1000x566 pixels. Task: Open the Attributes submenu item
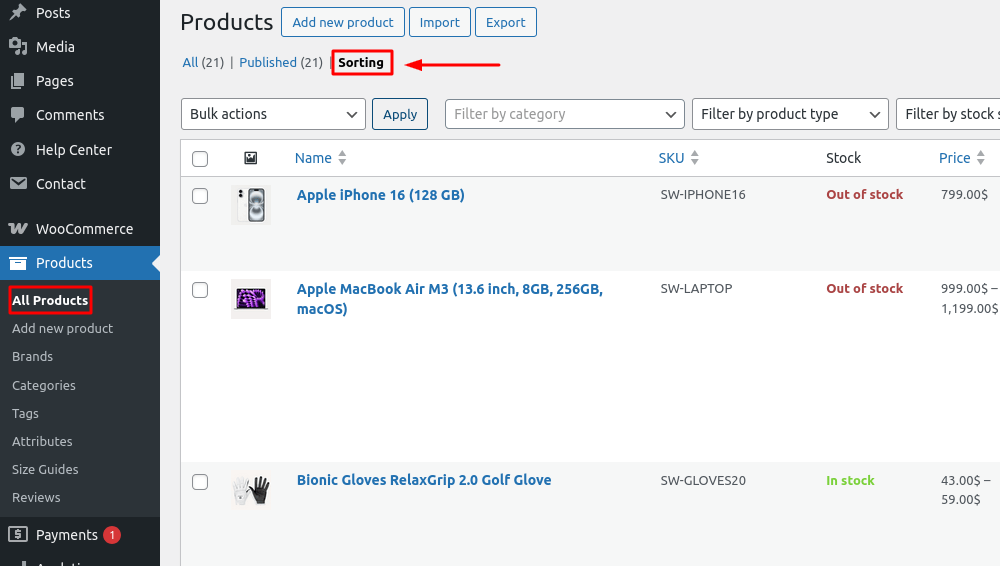tap(42, 441)
